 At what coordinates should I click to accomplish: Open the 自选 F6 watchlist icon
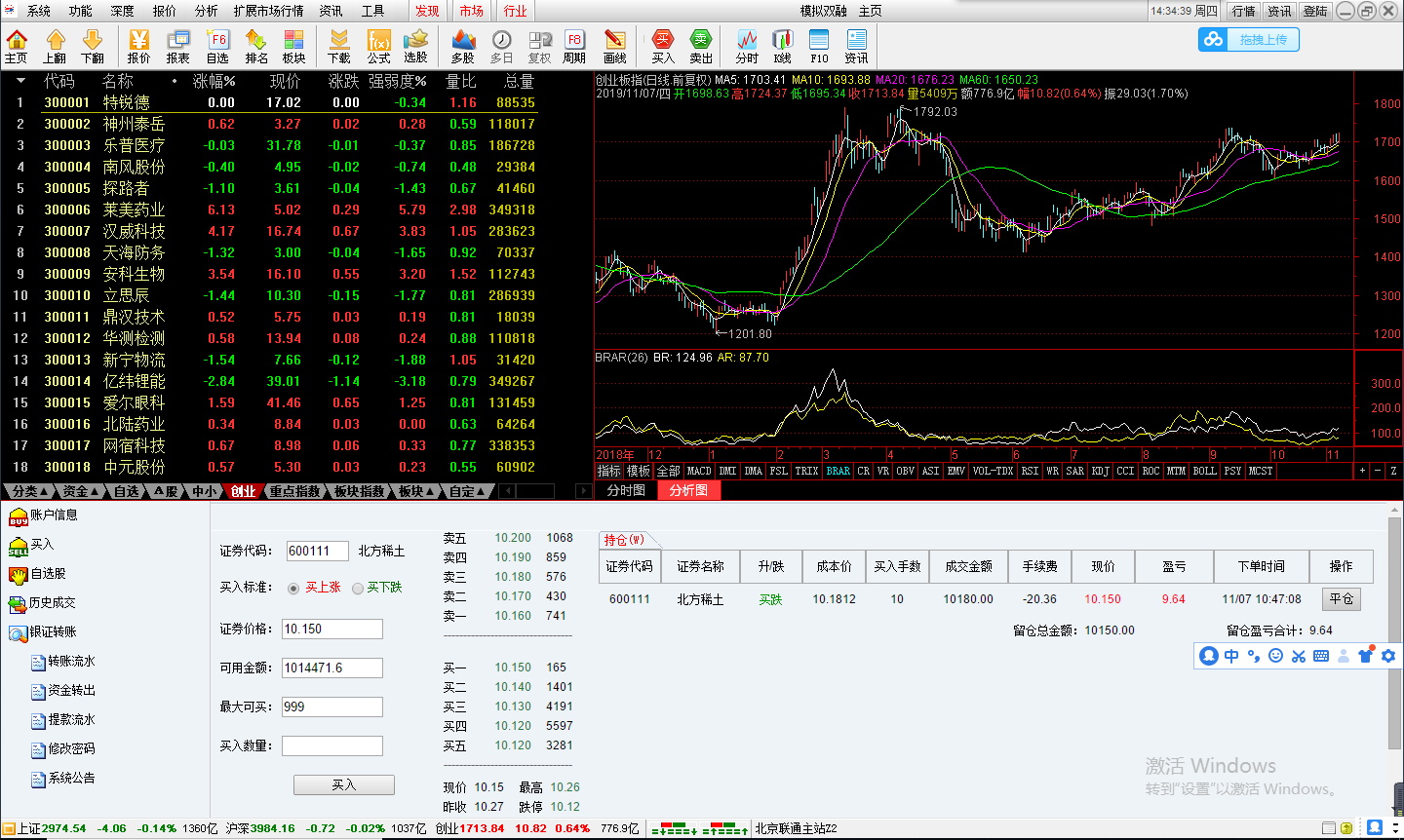coord(217,46)
